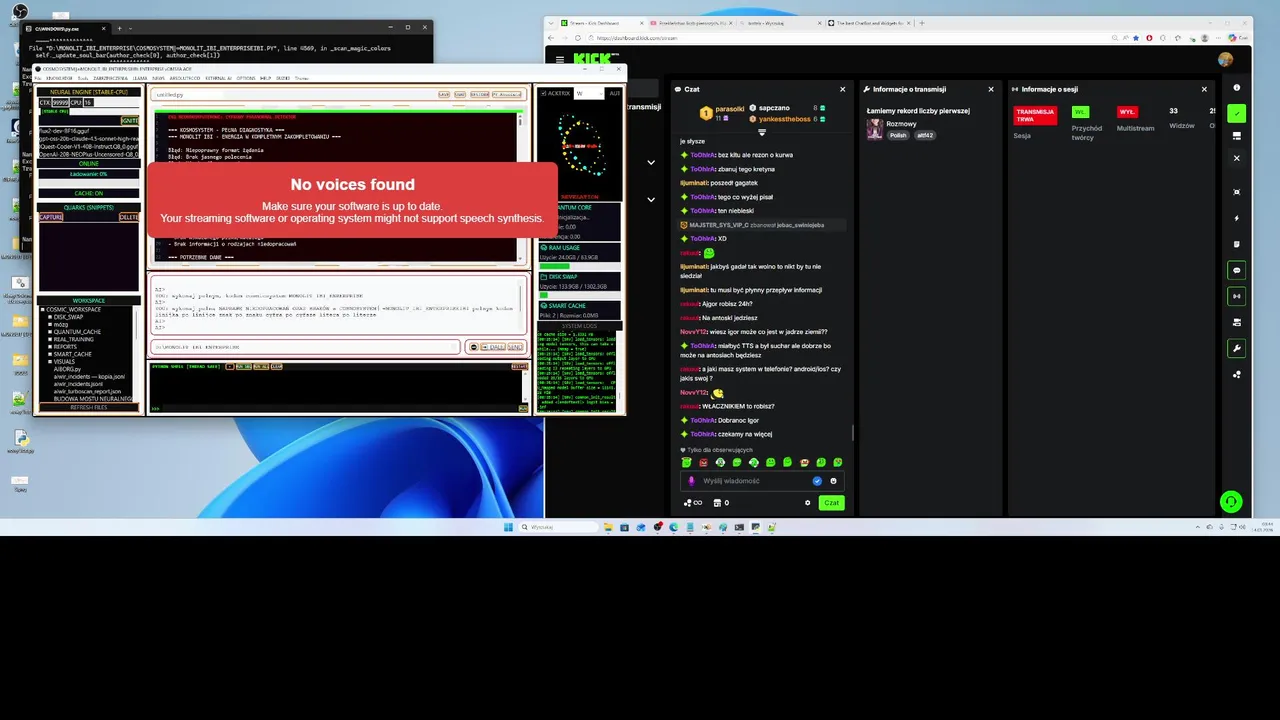1280x720 pixels.
Task: Expand the COSMIC_WORKSPACE tree node
Action: tap(43, 309)
